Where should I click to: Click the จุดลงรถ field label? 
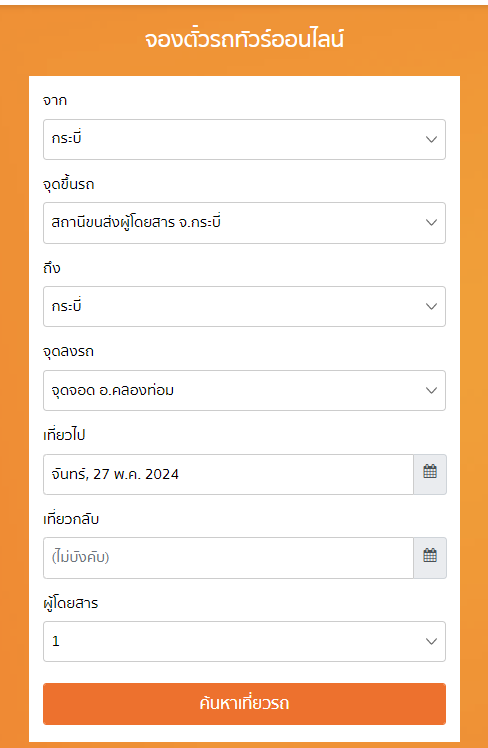(x=68, y=352)
